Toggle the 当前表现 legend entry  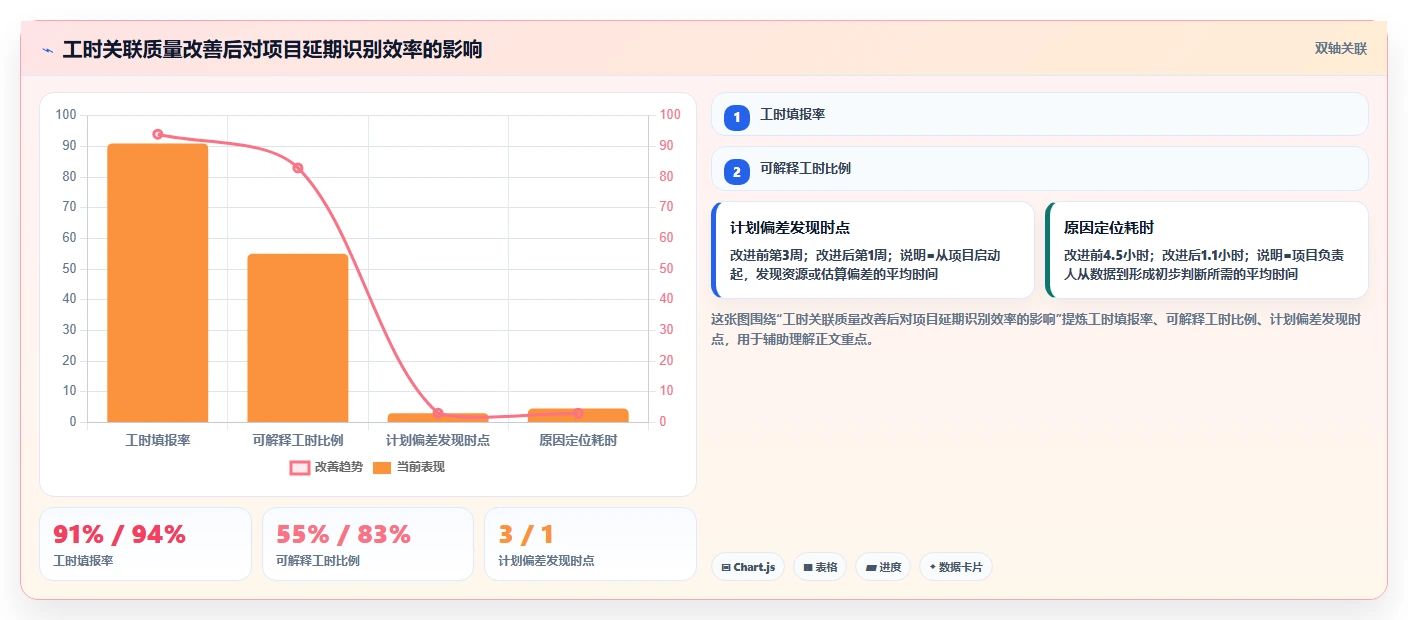coord(408,467)
